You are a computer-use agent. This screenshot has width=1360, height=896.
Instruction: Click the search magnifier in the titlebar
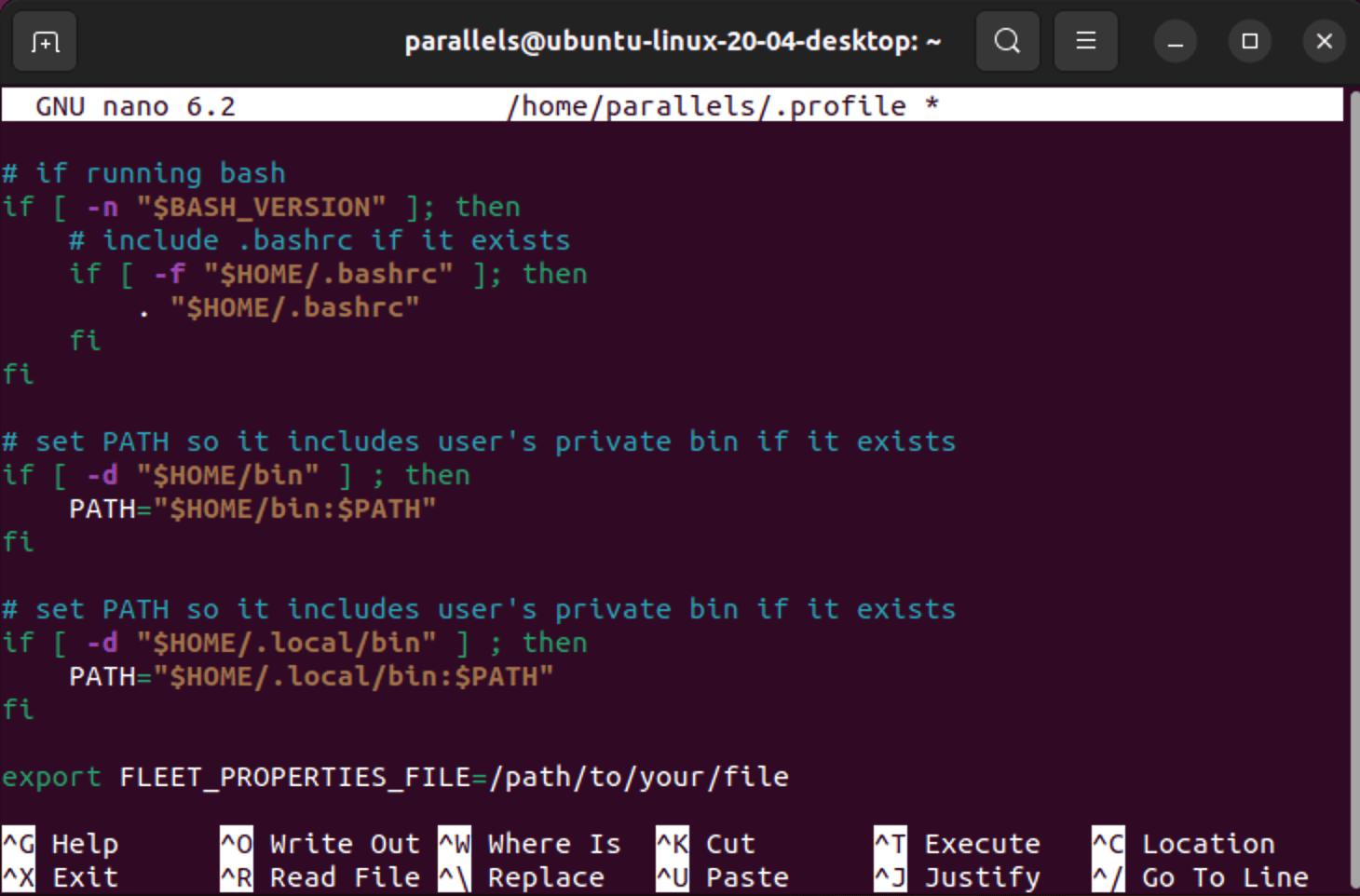tap(1007, 40)
